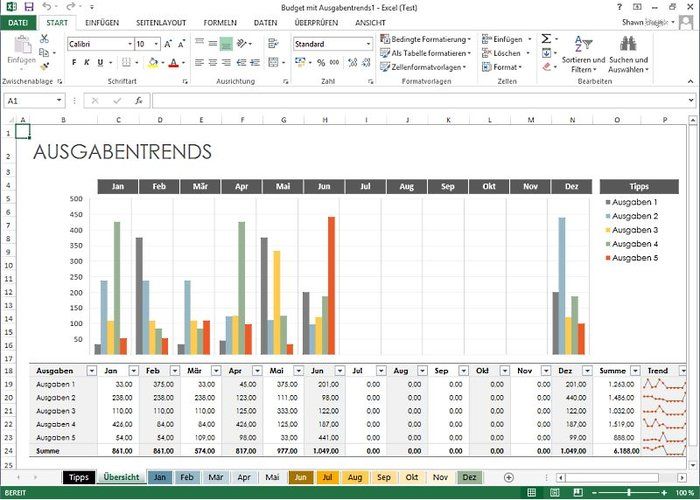Click the Tipps button beside the chart
The height and width of the screenshot is (500, 700).
point(638,186)
